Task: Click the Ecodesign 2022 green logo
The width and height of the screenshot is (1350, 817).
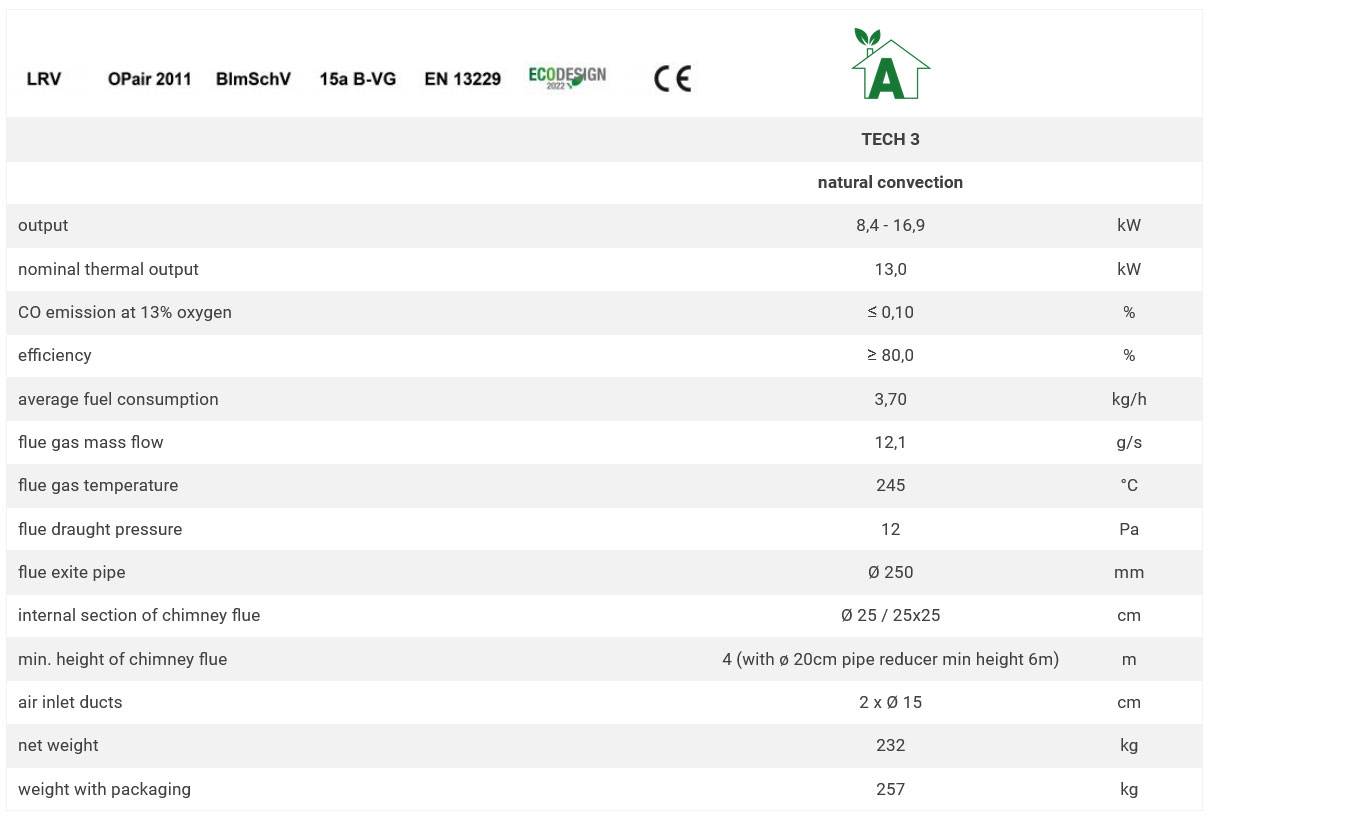Action: [x=567, y=78]
